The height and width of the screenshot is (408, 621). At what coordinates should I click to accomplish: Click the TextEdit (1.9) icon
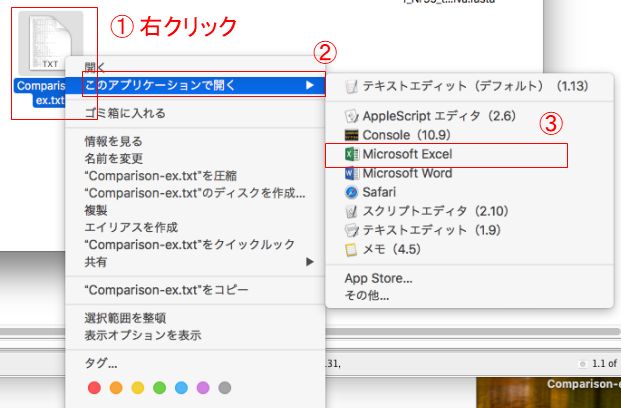click(351, 230)
